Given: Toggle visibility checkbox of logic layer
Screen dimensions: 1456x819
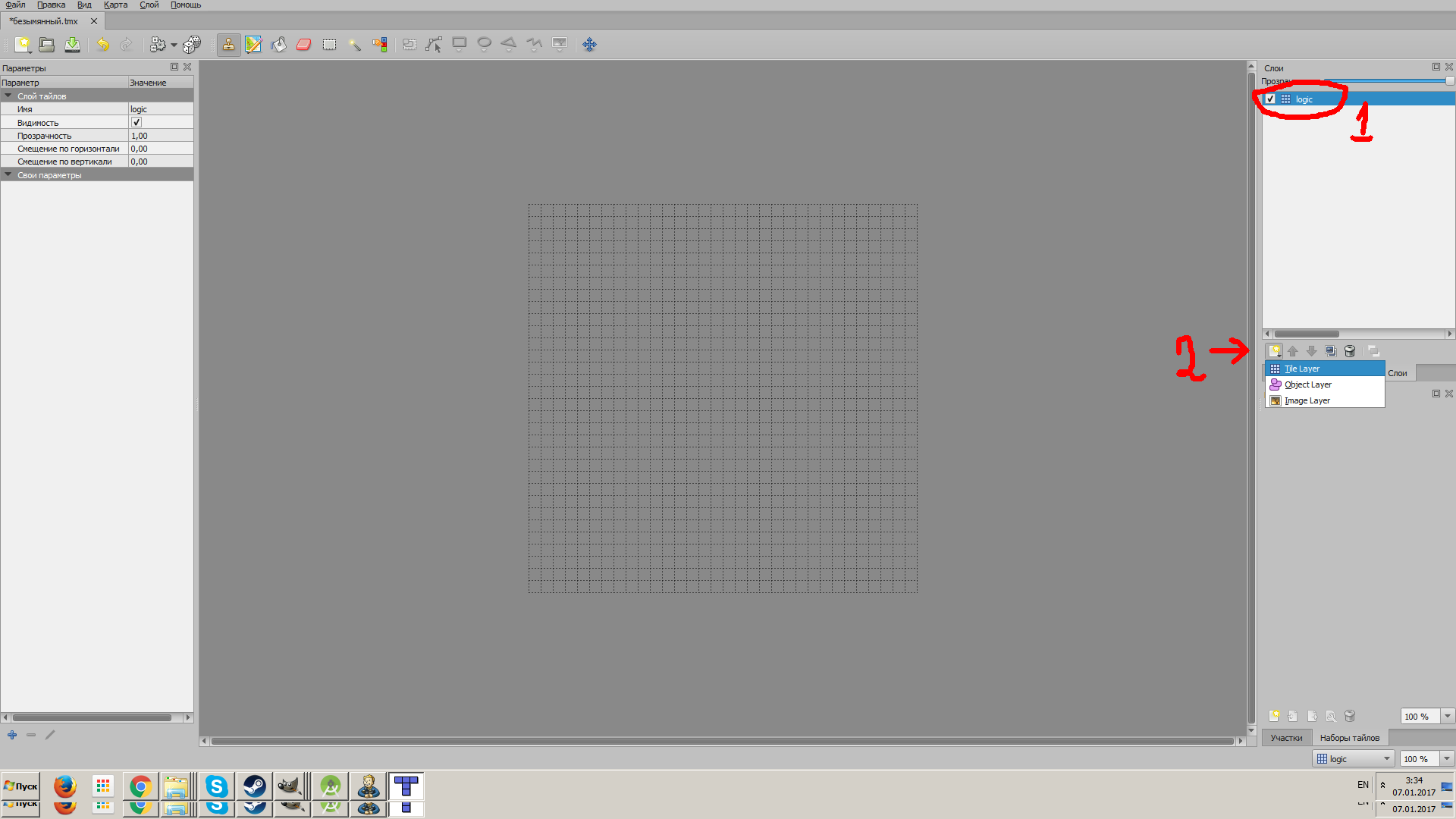Looking at the screenshot, I should [1270, 99].
